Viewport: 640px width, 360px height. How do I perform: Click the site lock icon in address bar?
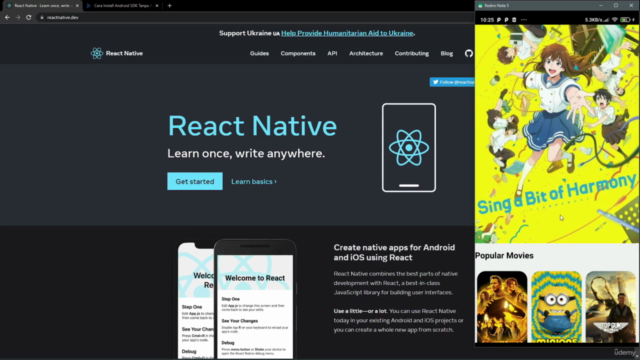42,18
